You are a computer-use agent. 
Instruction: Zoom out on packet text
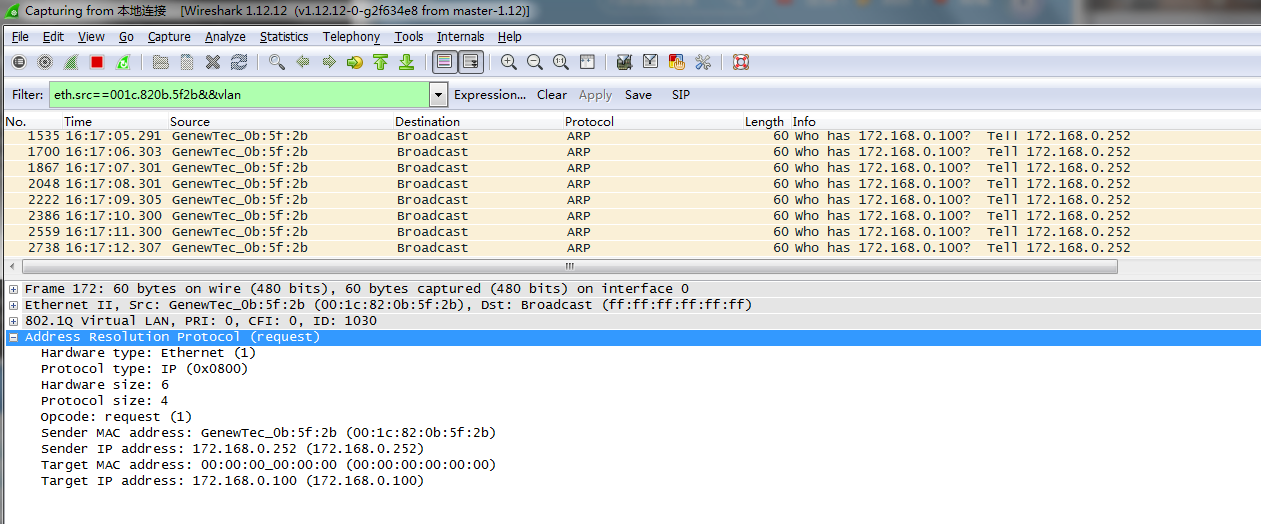(x=535, y=62)
